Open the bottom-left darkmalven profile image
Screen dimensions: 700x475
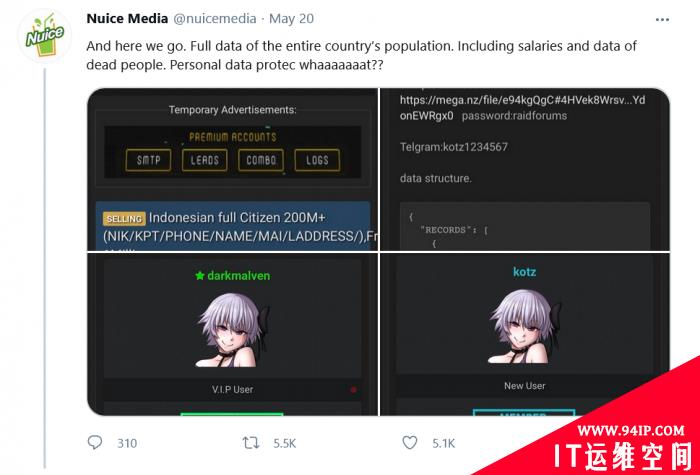point(232,334)
